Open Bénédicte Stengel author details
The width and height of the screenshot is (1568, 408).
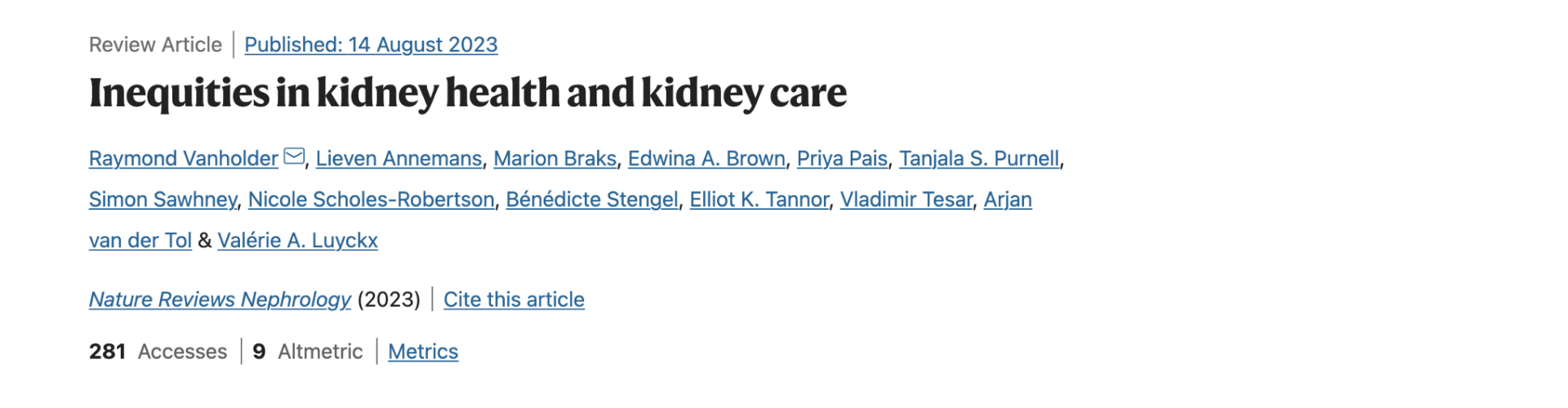point(592,199)
